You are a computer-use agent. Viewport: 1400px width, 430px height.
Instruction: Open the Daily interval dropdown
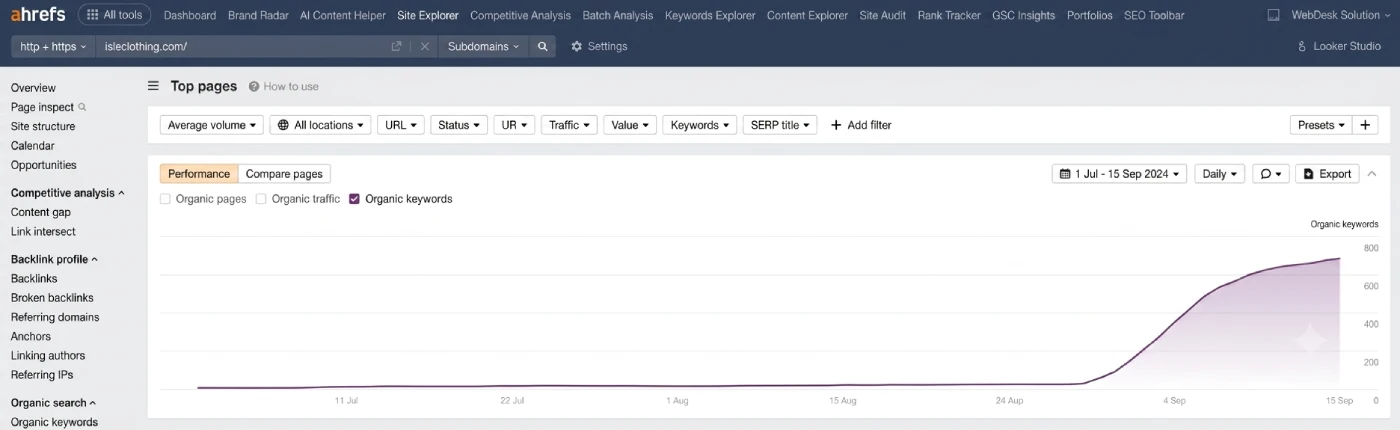[x=1219, y=174]
